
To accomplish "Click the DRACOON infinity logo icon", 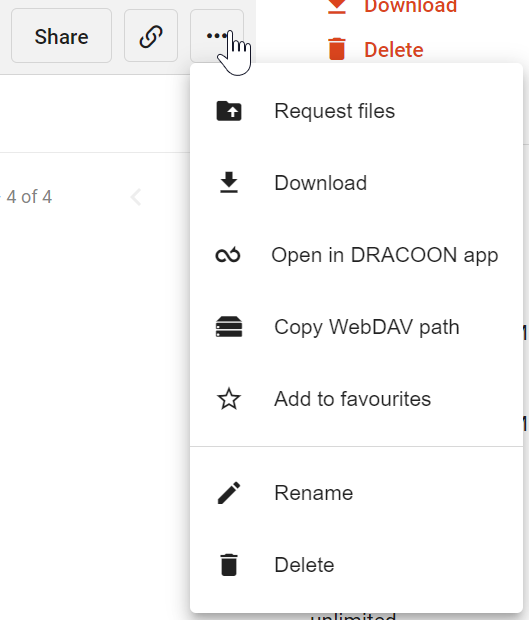I will (228, 255).
